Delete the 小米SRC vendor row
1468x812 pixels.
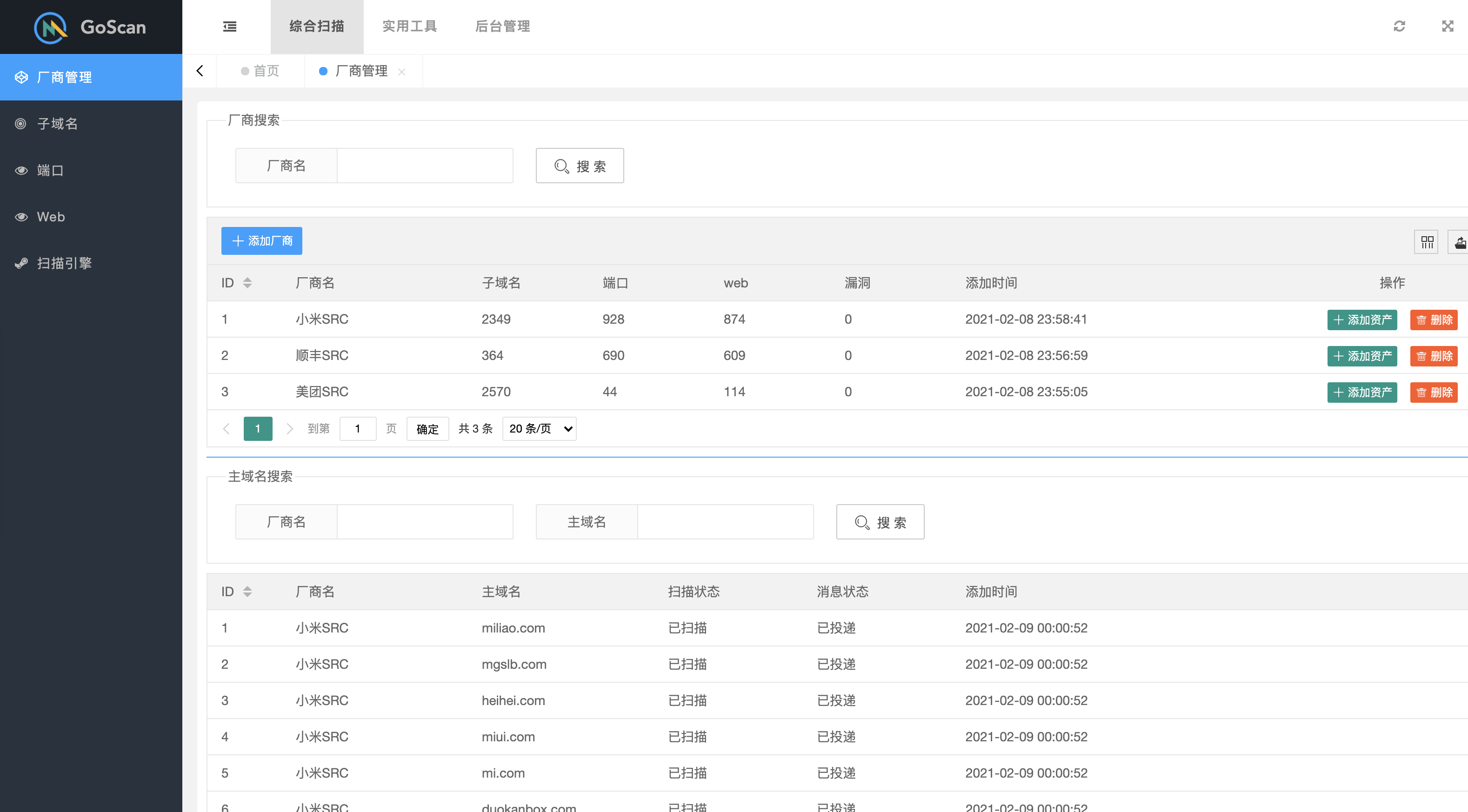coord(1434,319)
